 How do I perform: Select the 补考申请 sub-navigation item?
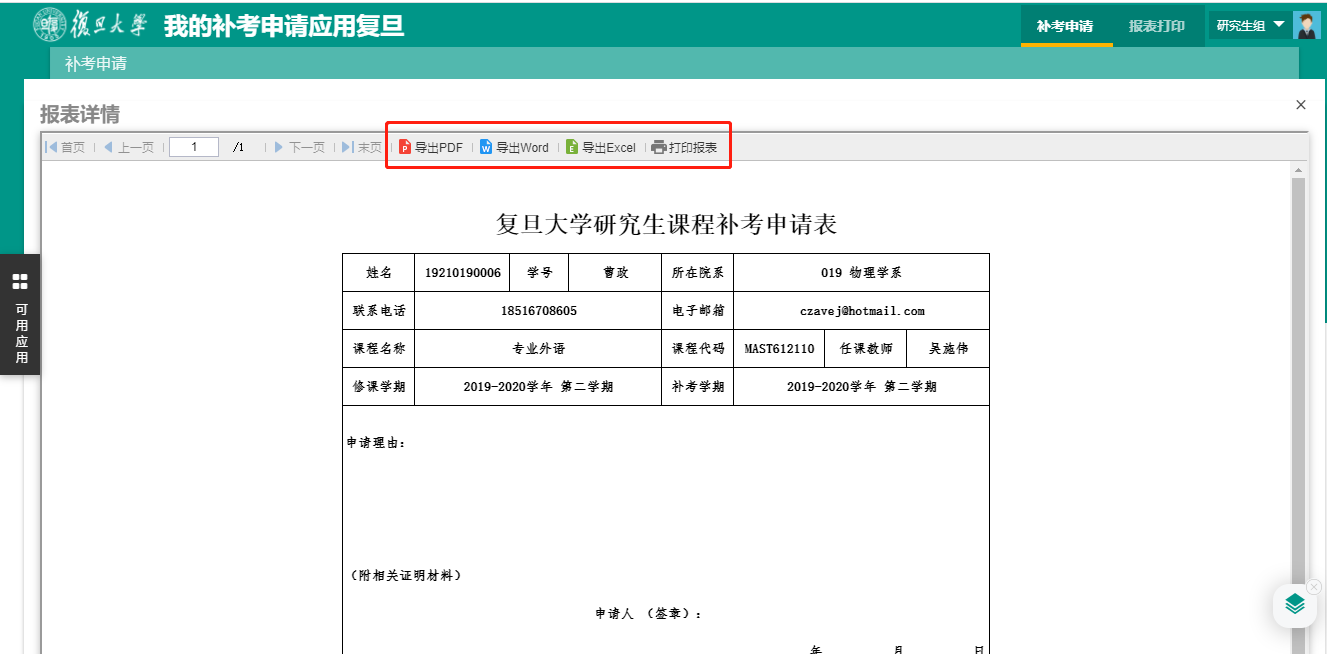coord(96,64)
